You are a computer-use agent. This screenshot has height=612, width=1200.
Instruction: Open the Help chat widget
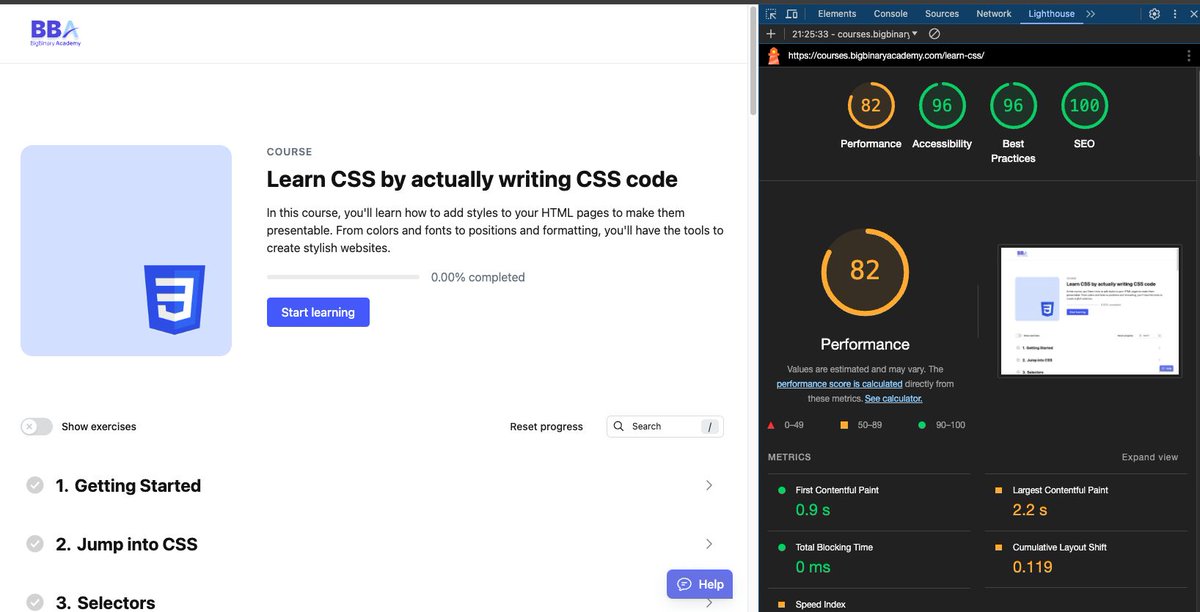coord(699,584)
